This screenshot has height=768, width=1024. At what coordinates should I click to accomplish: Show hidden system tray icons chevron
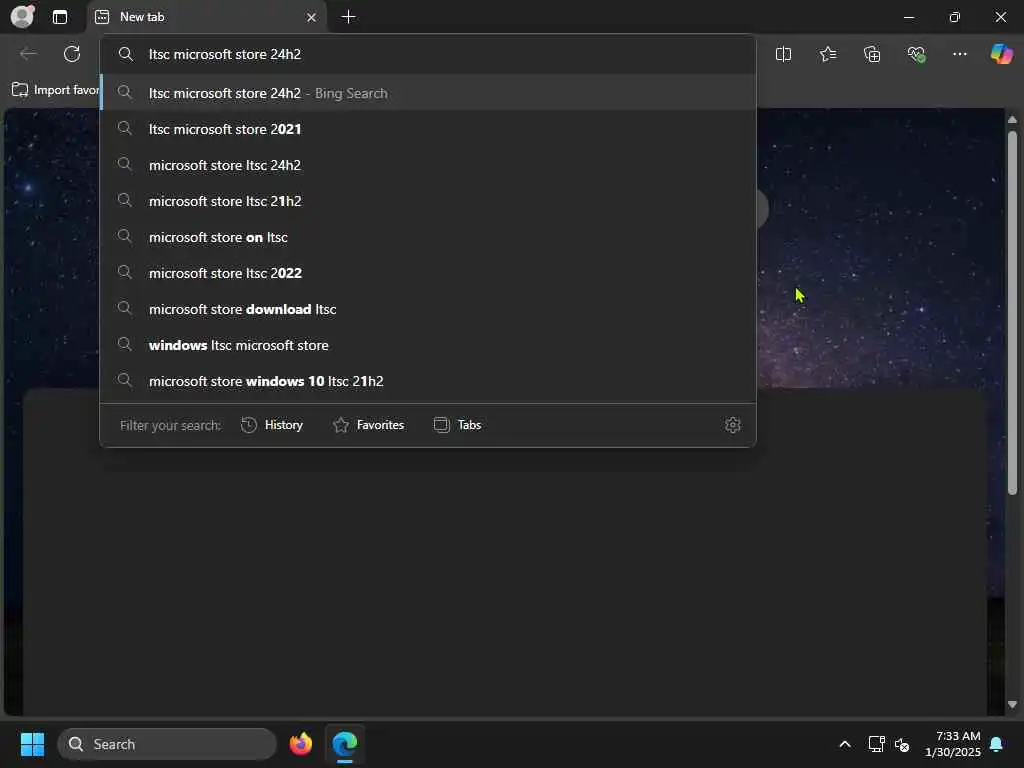pos(844,744)
